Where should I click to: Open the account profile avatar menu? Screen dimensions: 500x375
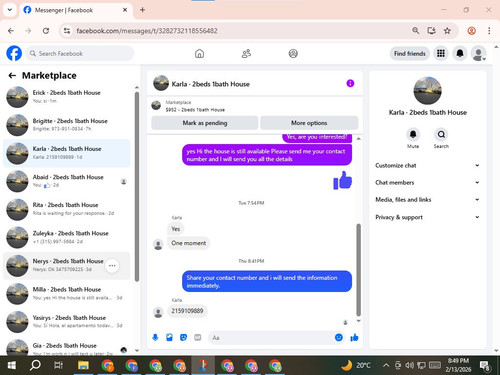(478, 53)
